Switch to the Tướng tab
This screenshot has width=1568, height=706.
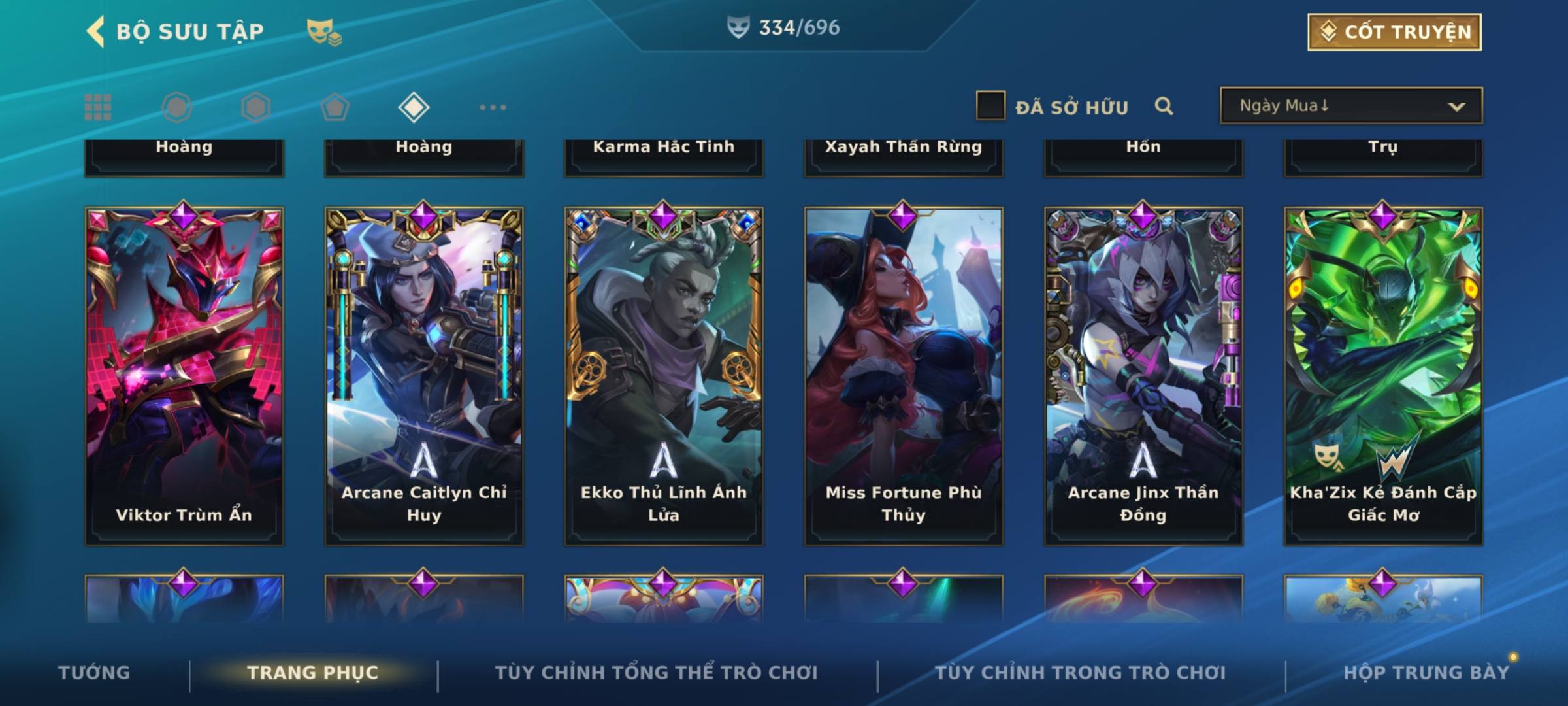(94, 673)
